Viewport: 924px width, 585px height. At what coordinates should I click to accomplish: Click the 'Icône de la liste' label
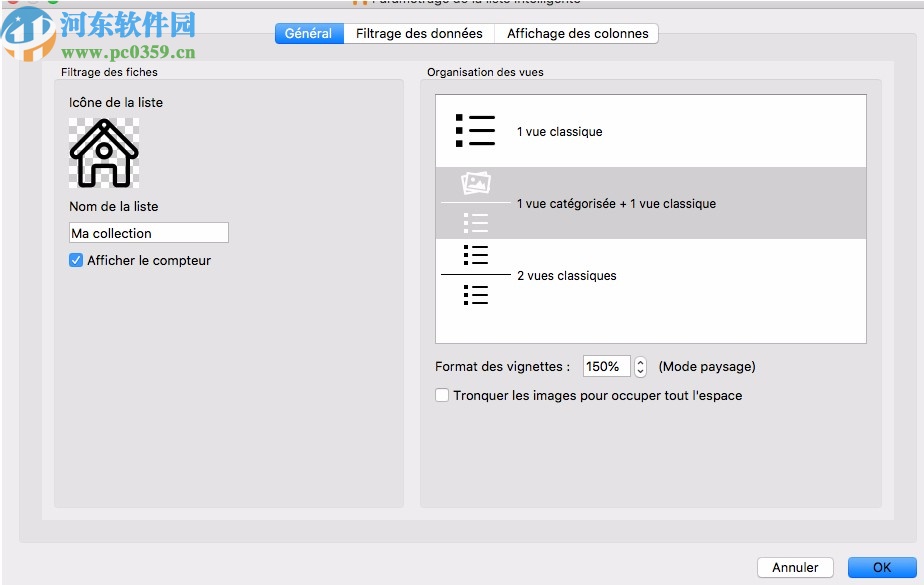click(x=116, y=103)
